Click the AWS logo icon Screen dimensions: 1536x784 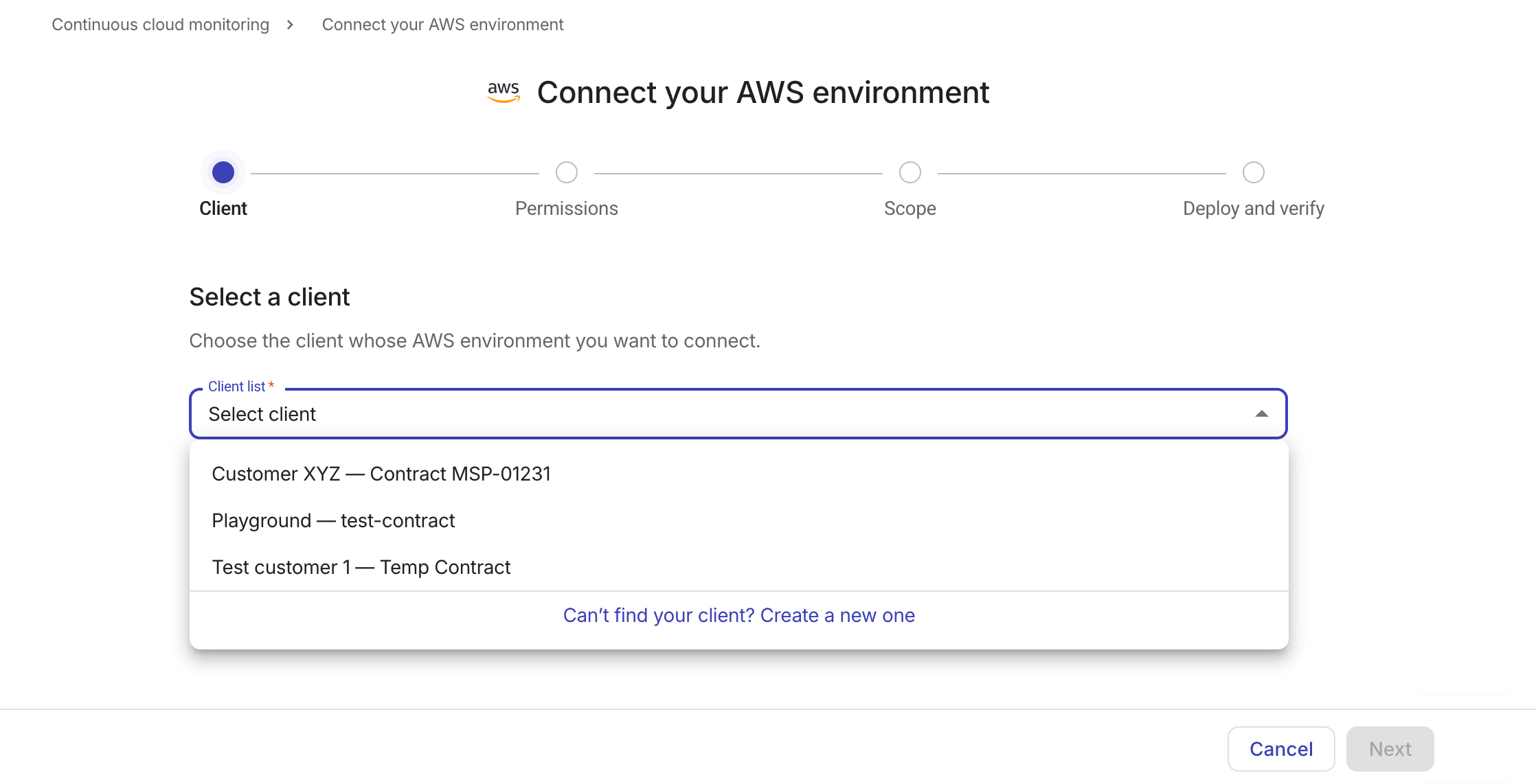504,92
